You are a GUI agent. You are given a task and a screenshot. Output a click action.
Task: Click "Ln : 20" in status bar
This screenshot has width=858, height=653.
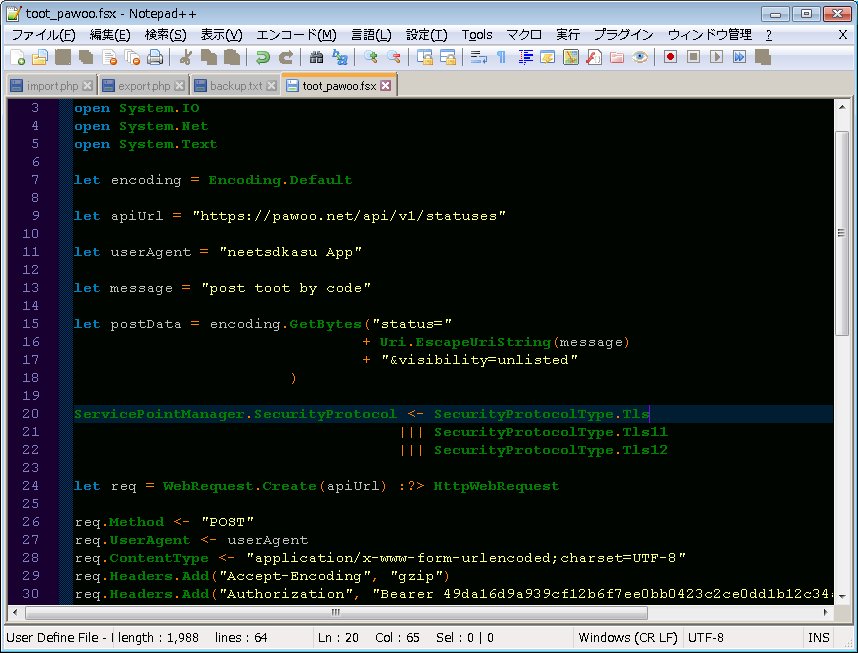pos(338,638)
